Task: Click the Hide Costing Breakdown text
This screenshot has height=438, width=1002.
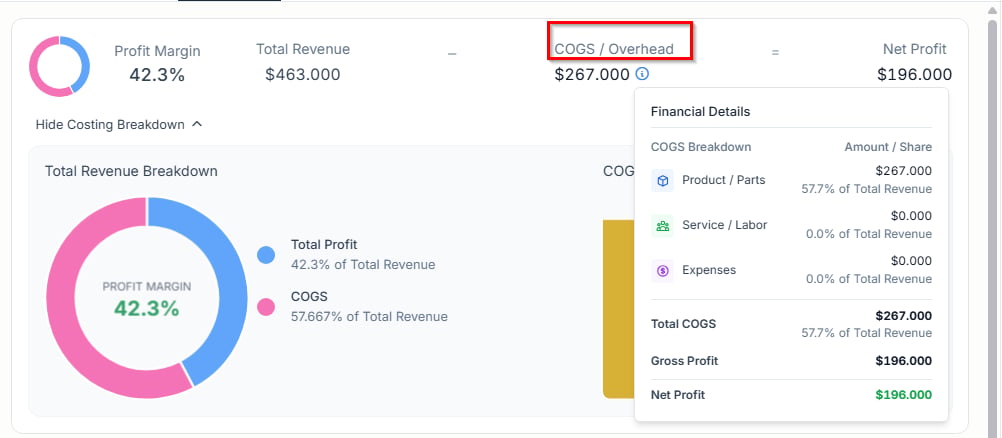Action: (x=110, y=125)
